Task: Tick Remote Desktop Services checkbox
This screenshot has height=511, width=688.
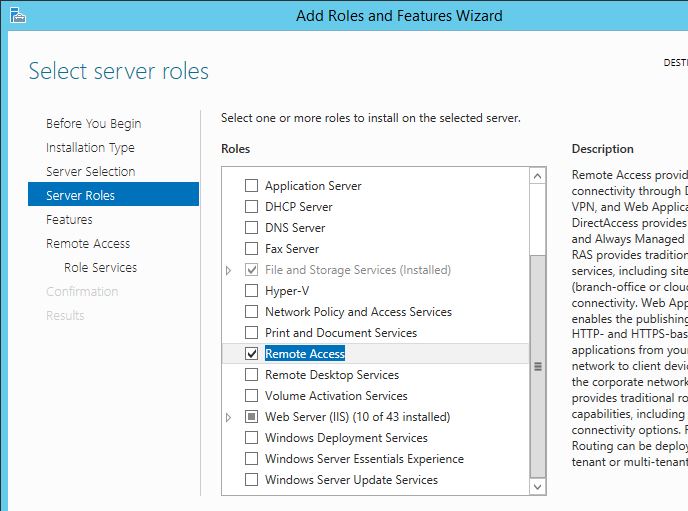Action: [x=251, y=375]
